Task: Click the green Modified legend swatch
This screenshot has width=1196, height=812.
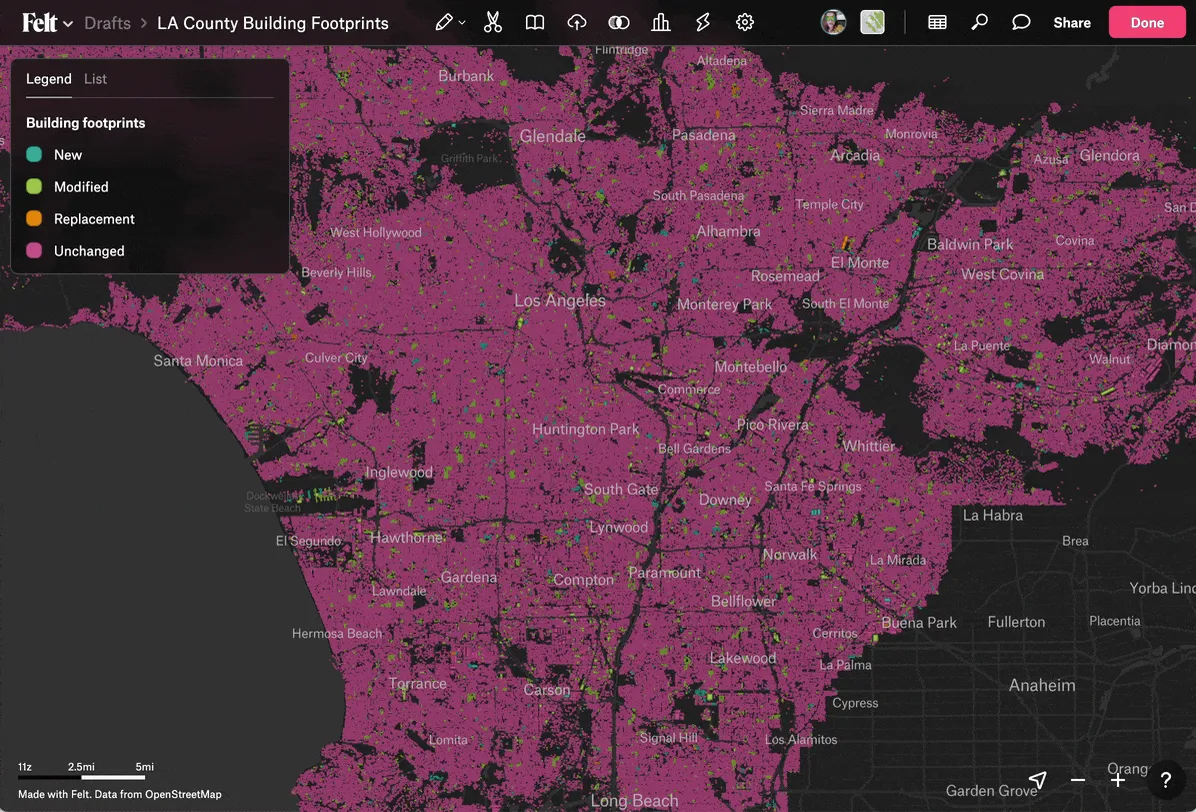Action: pos(34,187)
